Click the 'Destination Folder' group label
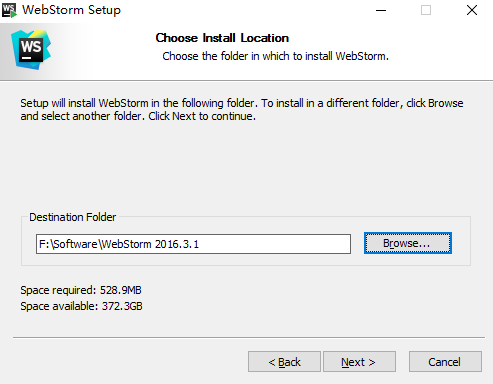 [73, 217]
